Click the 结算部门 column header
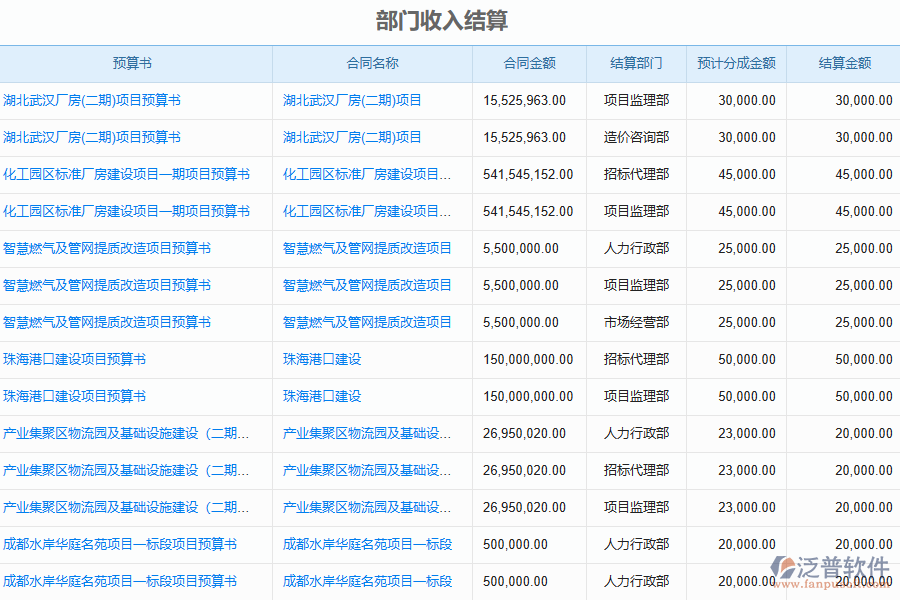Screen dimensions: 900x600 pyautogui.click(x=636, y=63)
